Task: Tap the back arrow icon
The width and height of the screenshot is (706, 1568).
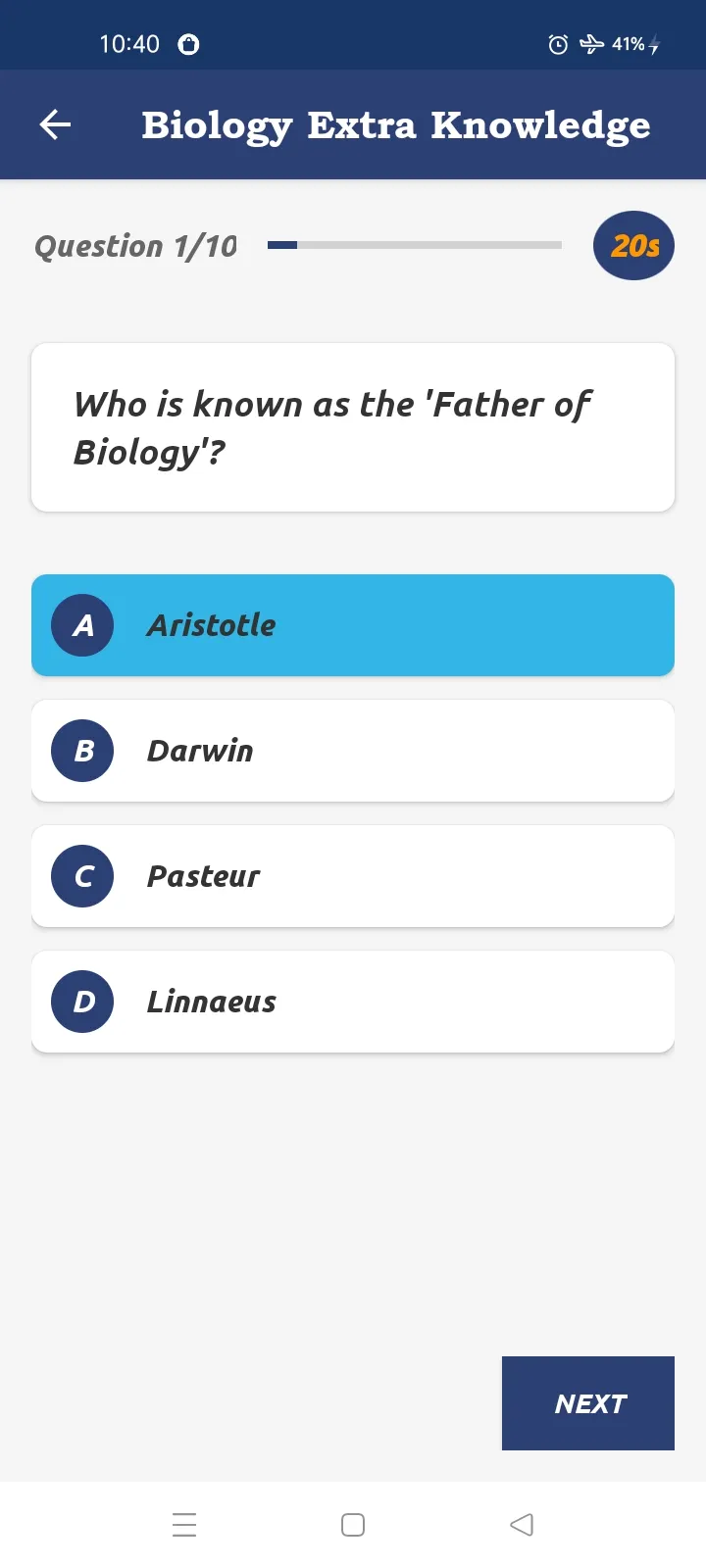Action: (55, 124)
